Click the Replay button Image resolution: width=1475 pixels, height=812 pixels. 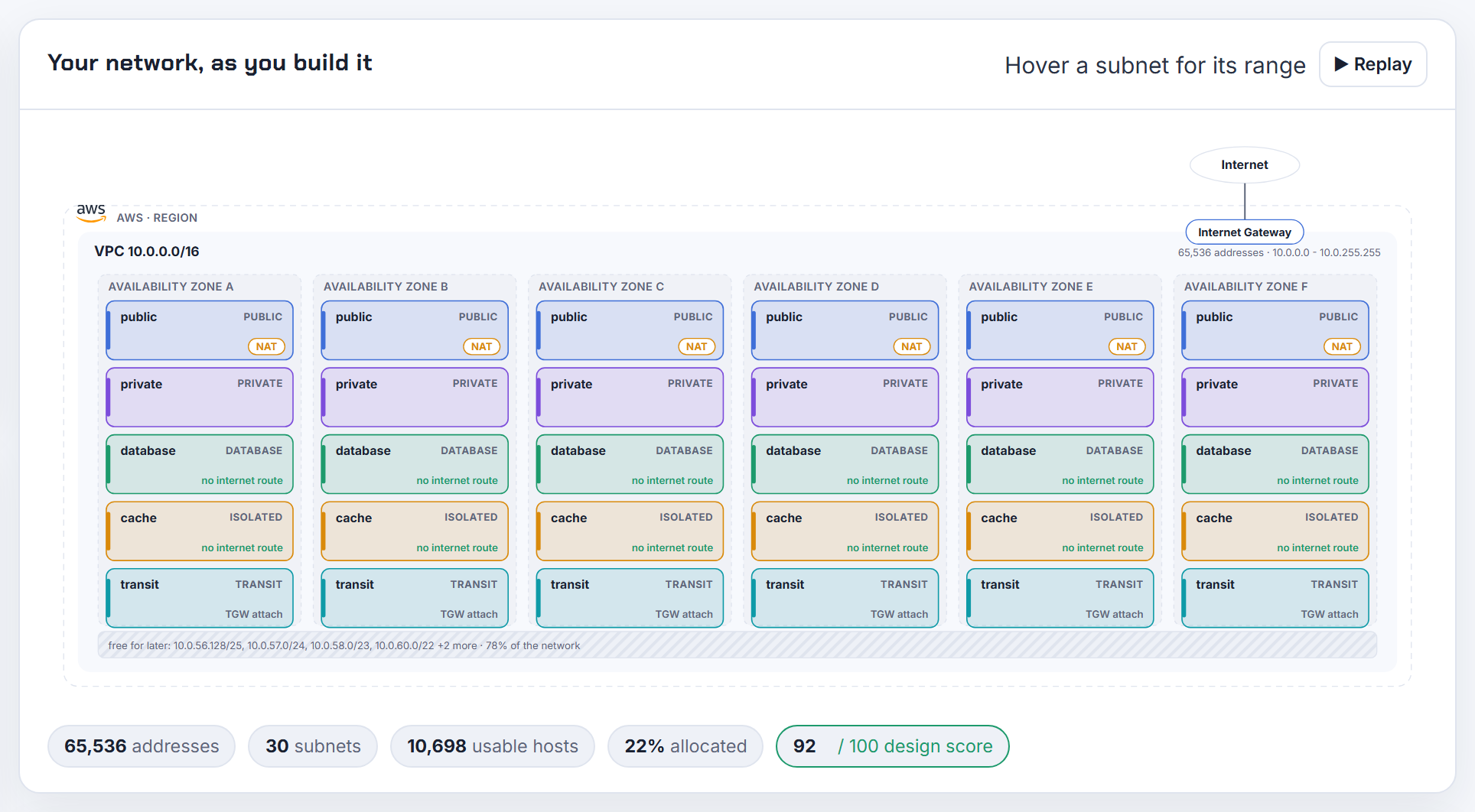pos(1372,64)
